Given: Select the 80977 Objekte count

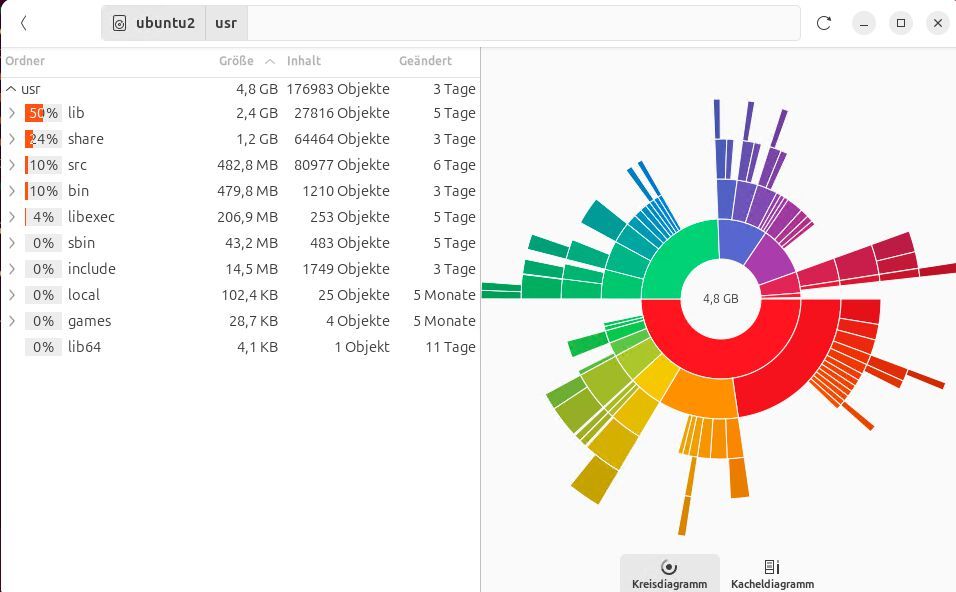Looking at the screenshot, I should point(342,165).
